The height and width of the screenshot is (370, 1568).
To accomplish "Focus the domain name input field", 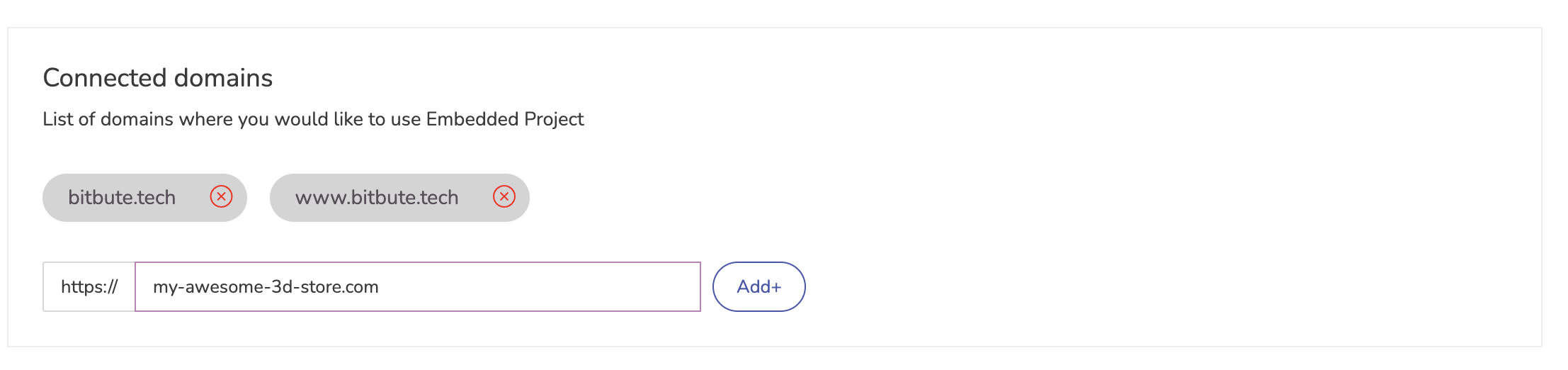I will pos(418,286).
